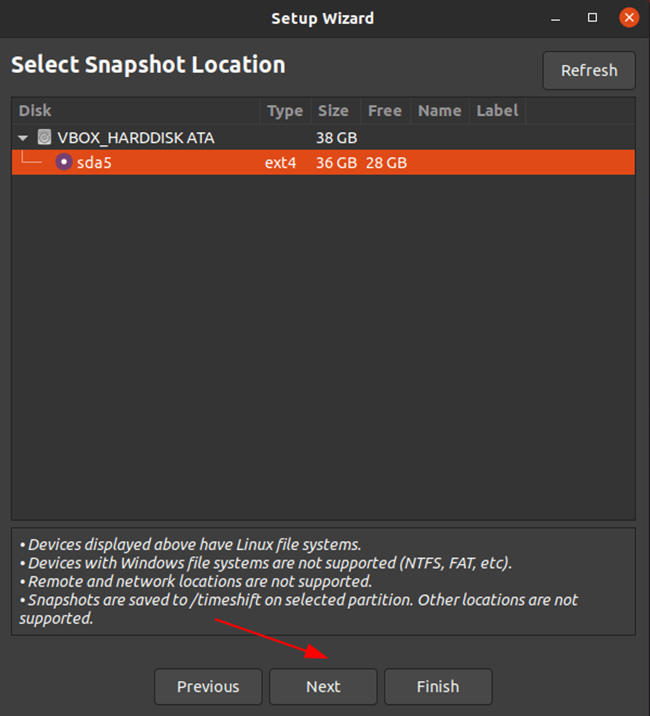Minimize the Setup Wizard window

pos(555,18)
